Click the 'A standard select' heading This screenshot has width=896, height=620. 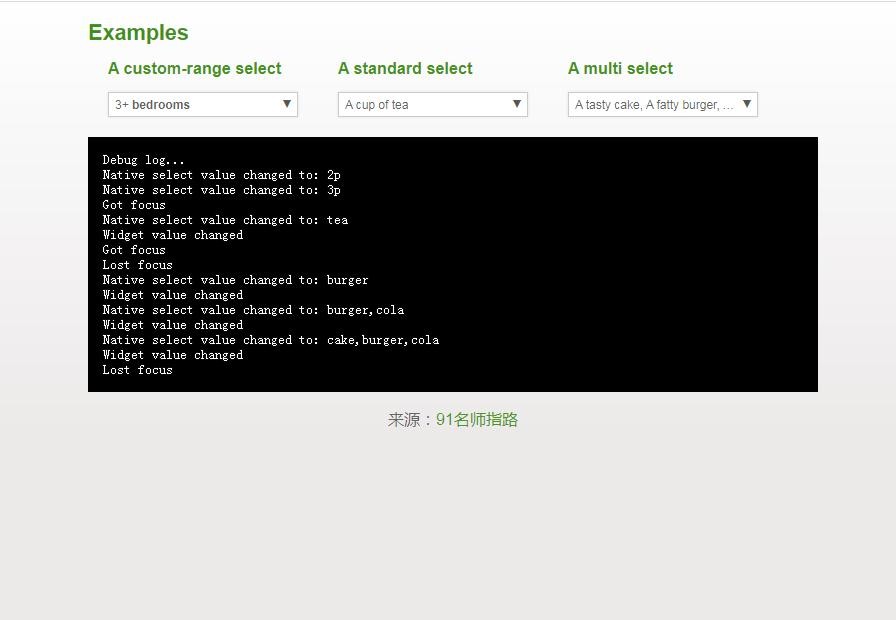tap(405, 69)
